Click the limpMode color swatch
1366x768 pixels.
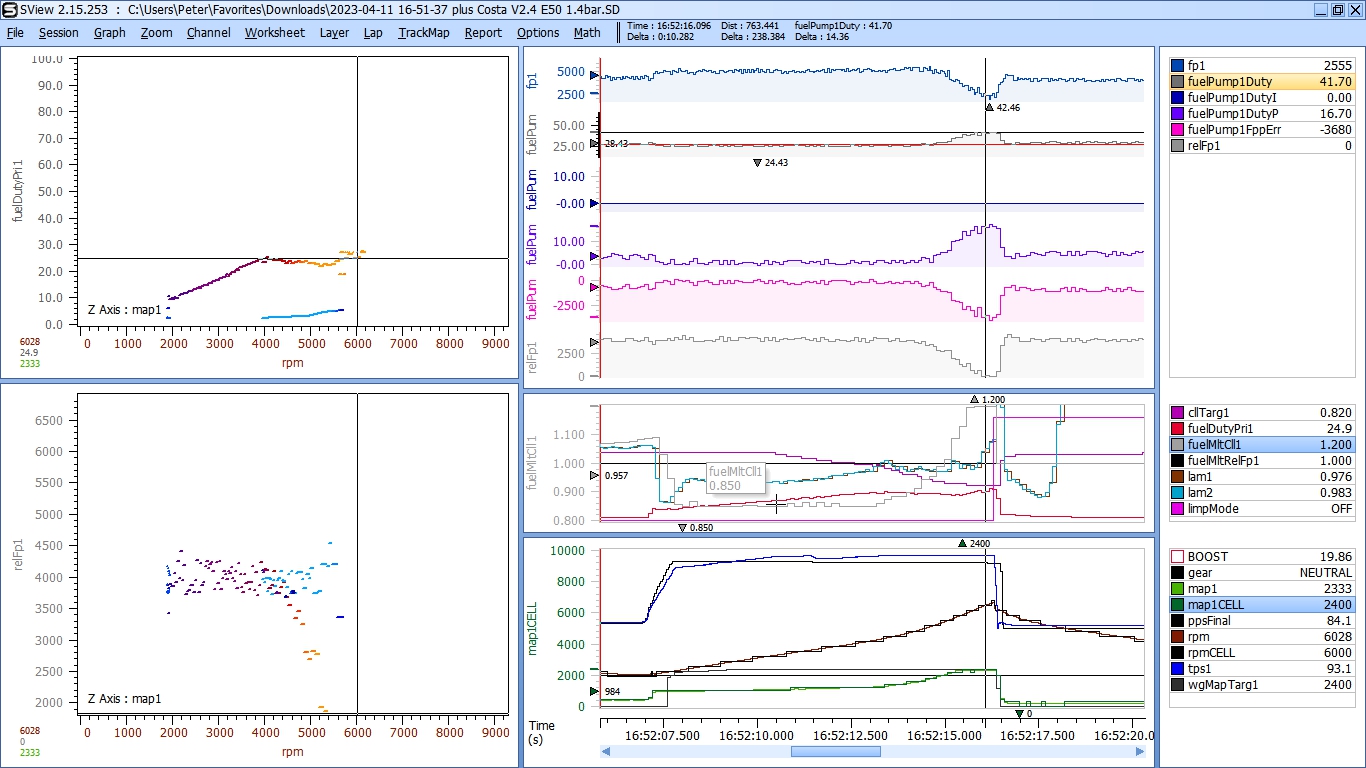point(1177,509)
